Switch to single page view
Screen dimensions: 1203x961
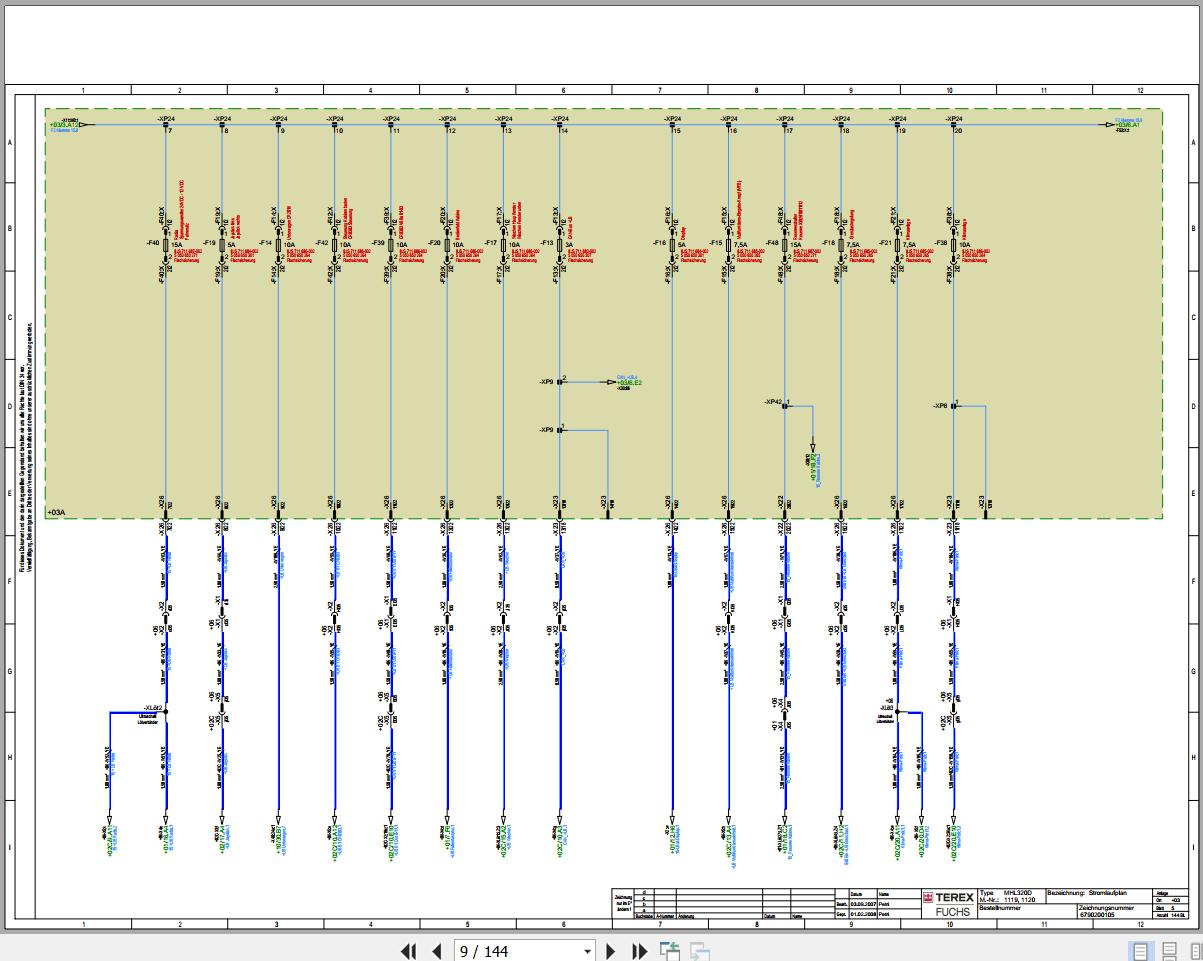(x=1140, y=951)
